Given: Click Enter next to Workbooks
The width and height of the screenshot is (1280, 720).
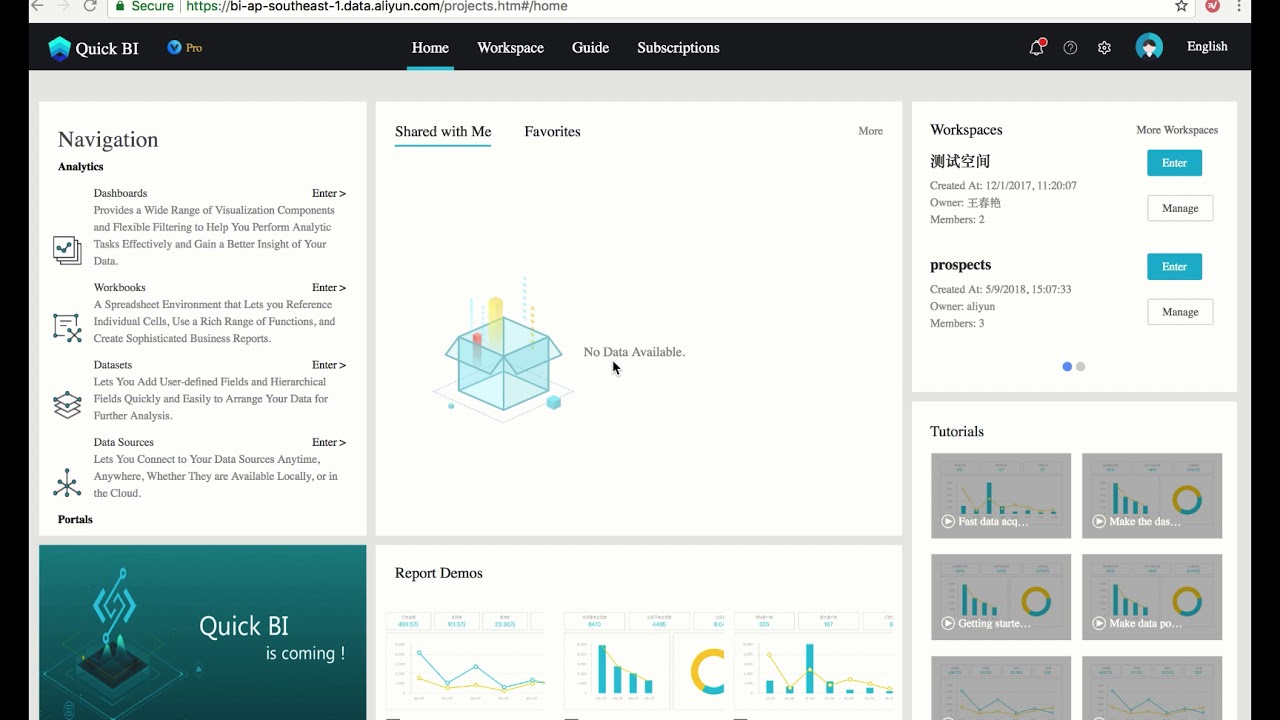Looking at the screenshot, I should click(329, 288).
